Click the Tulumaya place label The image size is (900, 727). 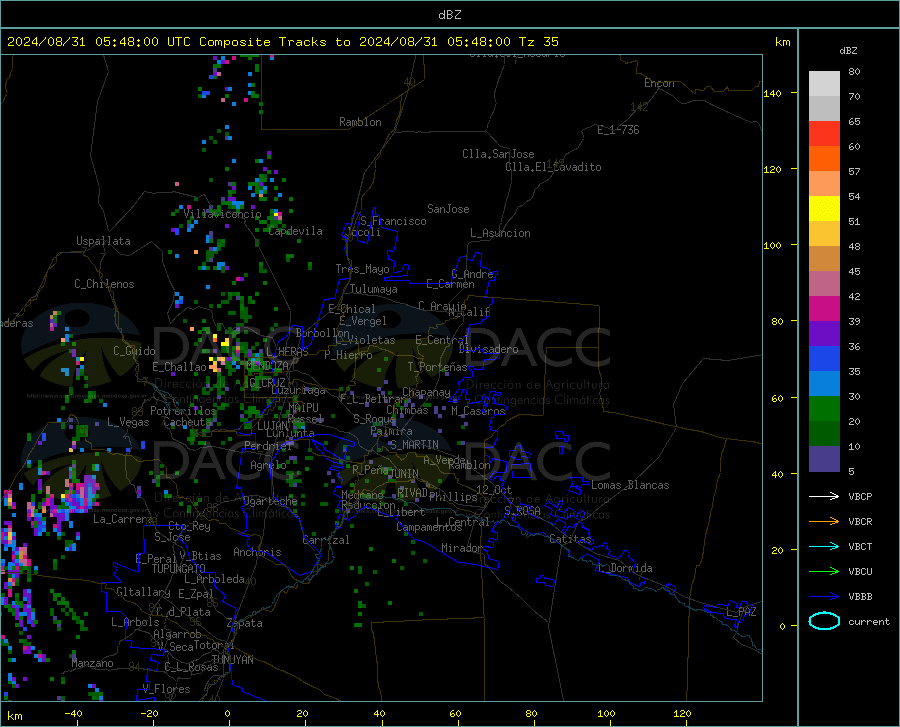374,289
